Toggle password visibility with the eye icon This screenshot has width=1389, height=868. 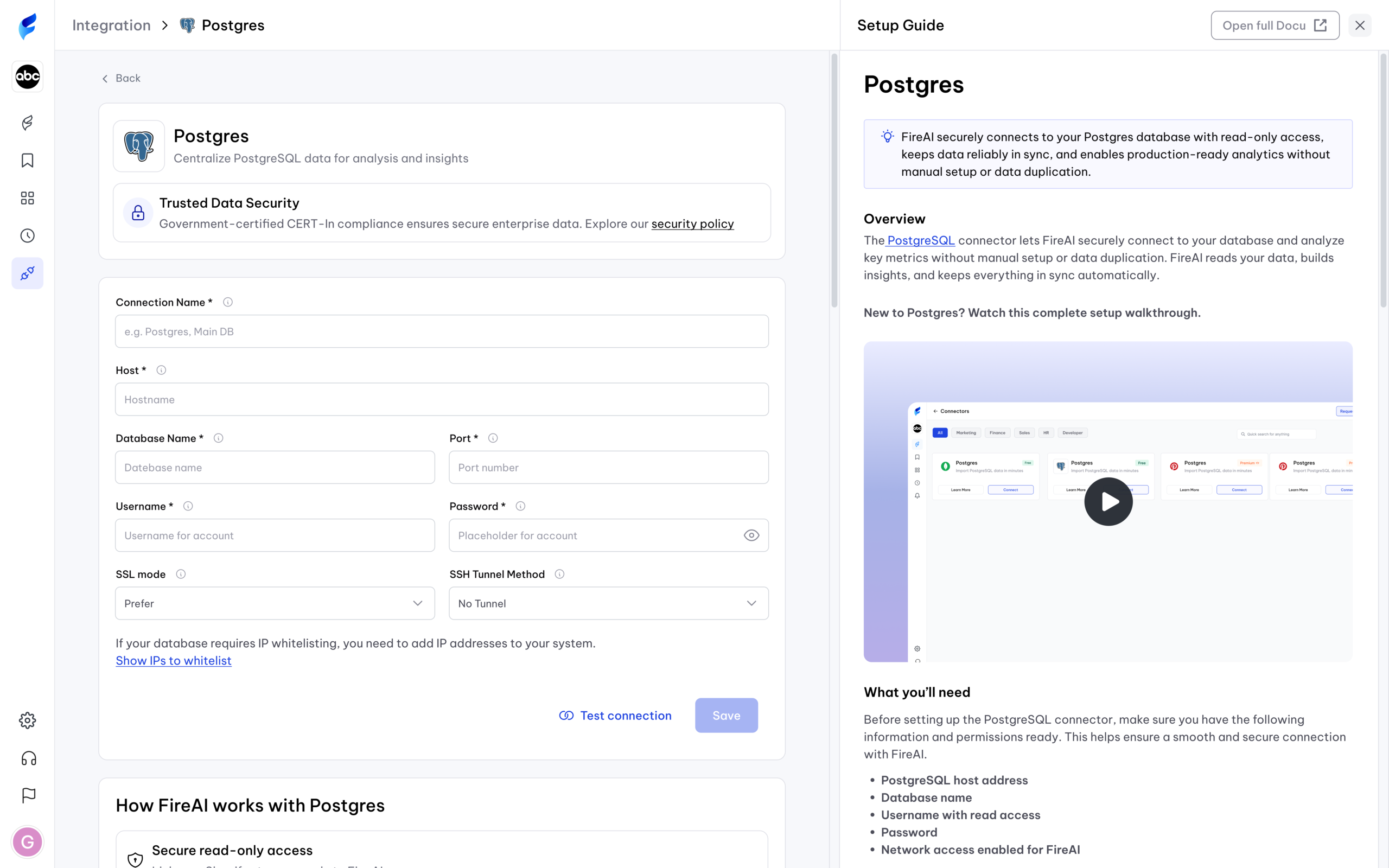tap(751, 535)
